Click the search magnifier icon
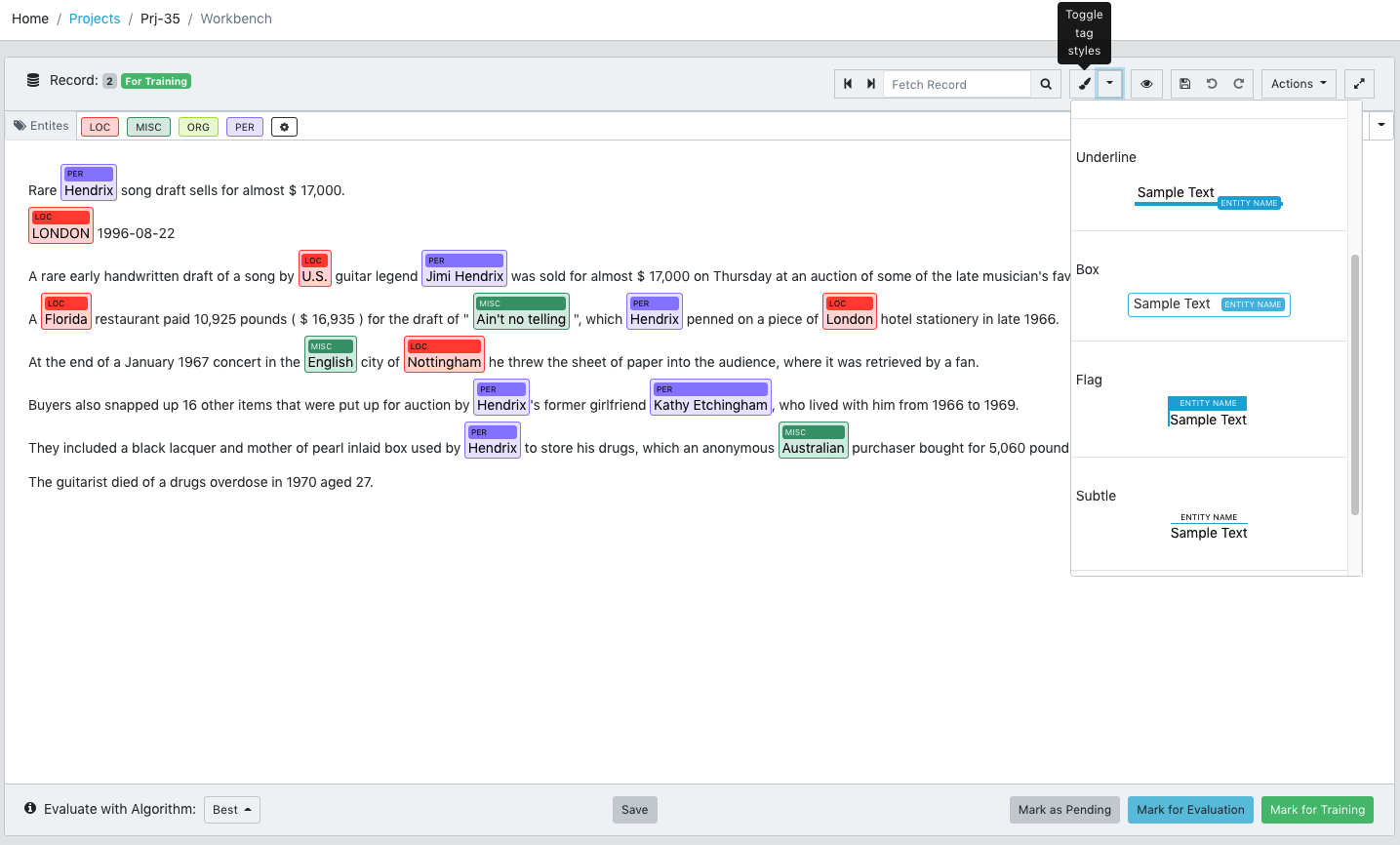1400x845 pixels. 1046,84
